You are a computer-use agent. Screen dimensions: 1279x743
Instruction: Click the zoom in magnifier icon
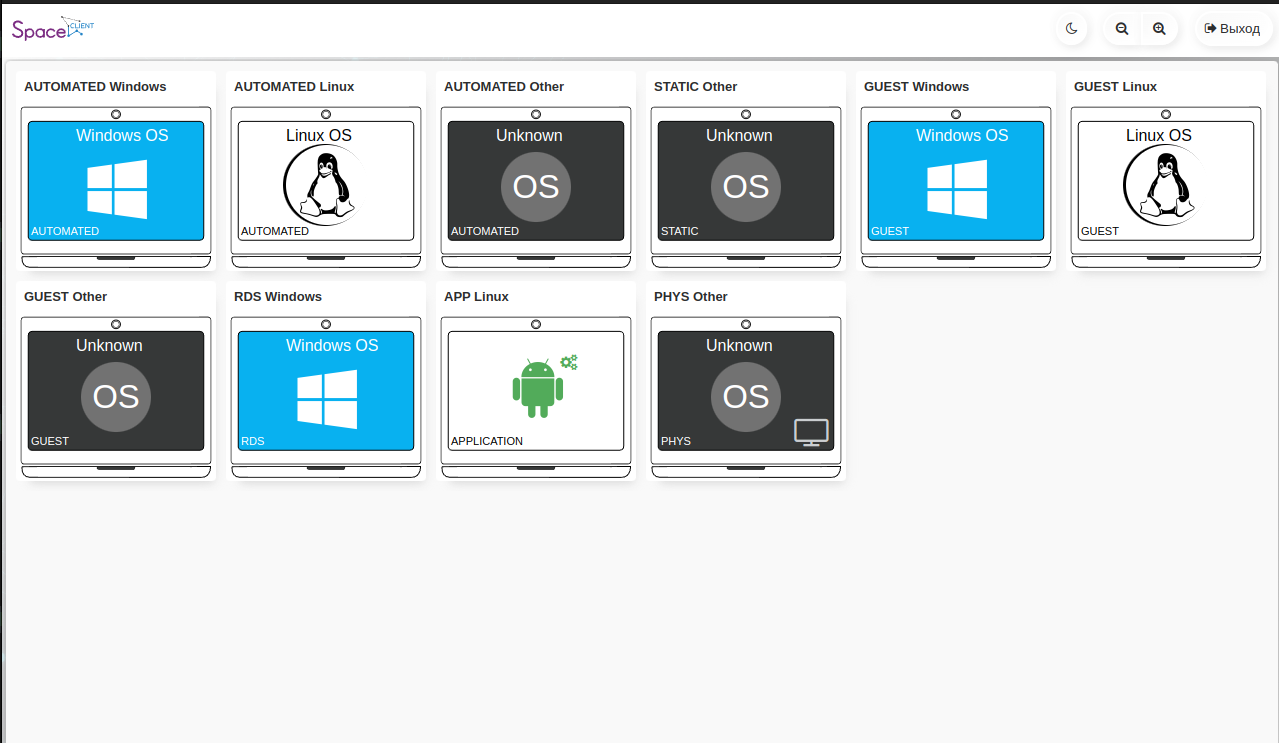click(x=1159, y=29)
